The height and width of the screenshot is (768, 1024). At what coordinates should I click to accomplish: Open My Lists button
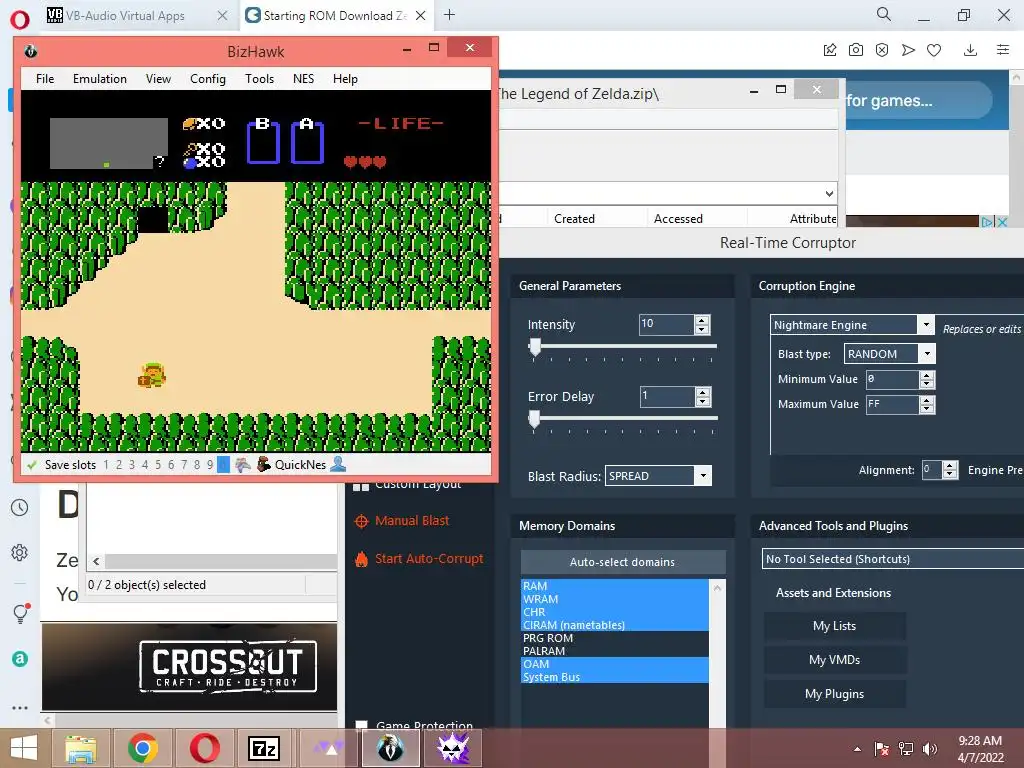tap(835, 626)
